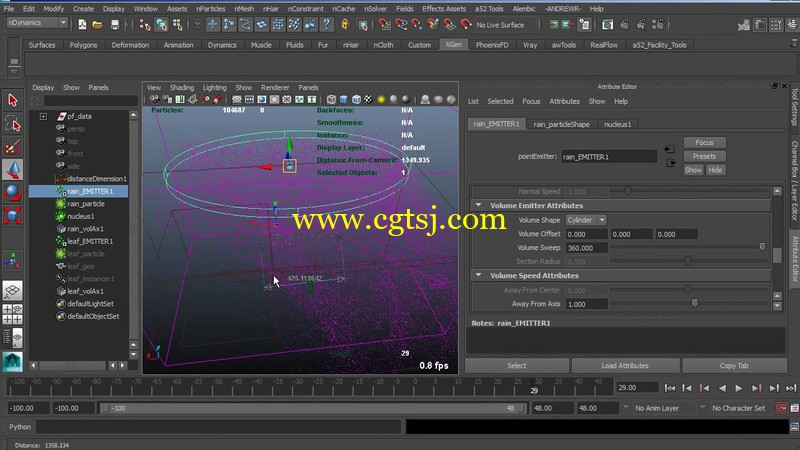
Task: Go to start of playback range
Action: click(669, 388)
